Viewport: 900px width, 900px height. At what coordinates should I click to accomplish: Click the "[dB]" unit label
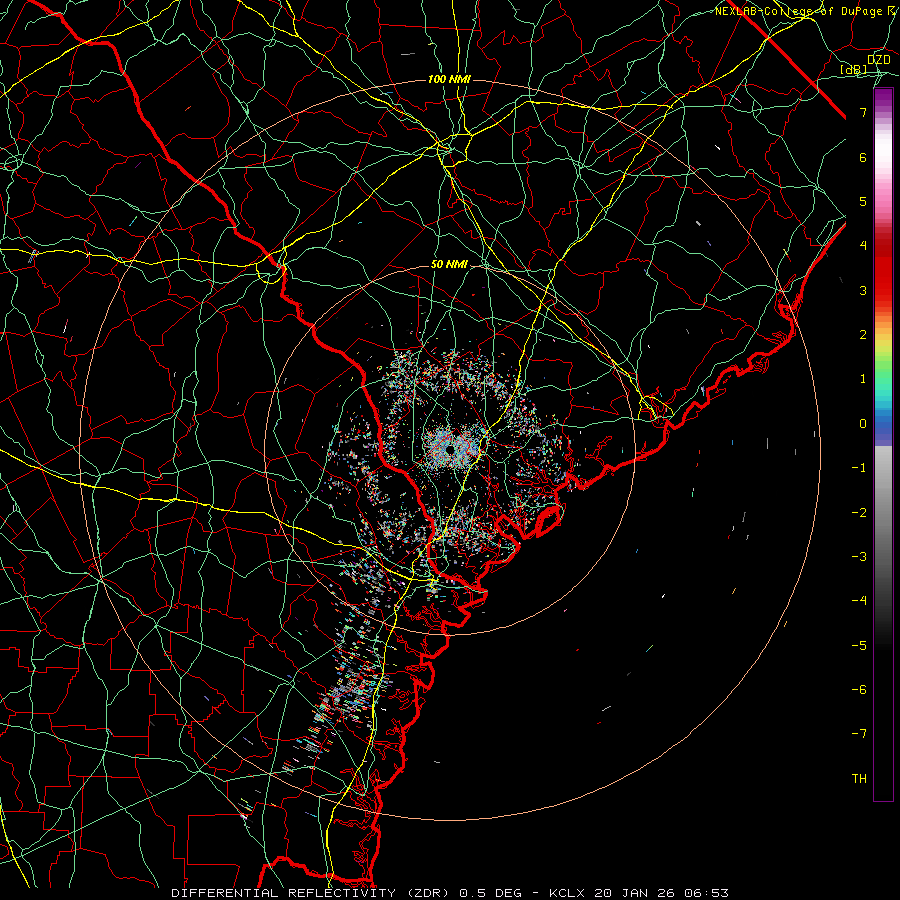click(854, 69)
